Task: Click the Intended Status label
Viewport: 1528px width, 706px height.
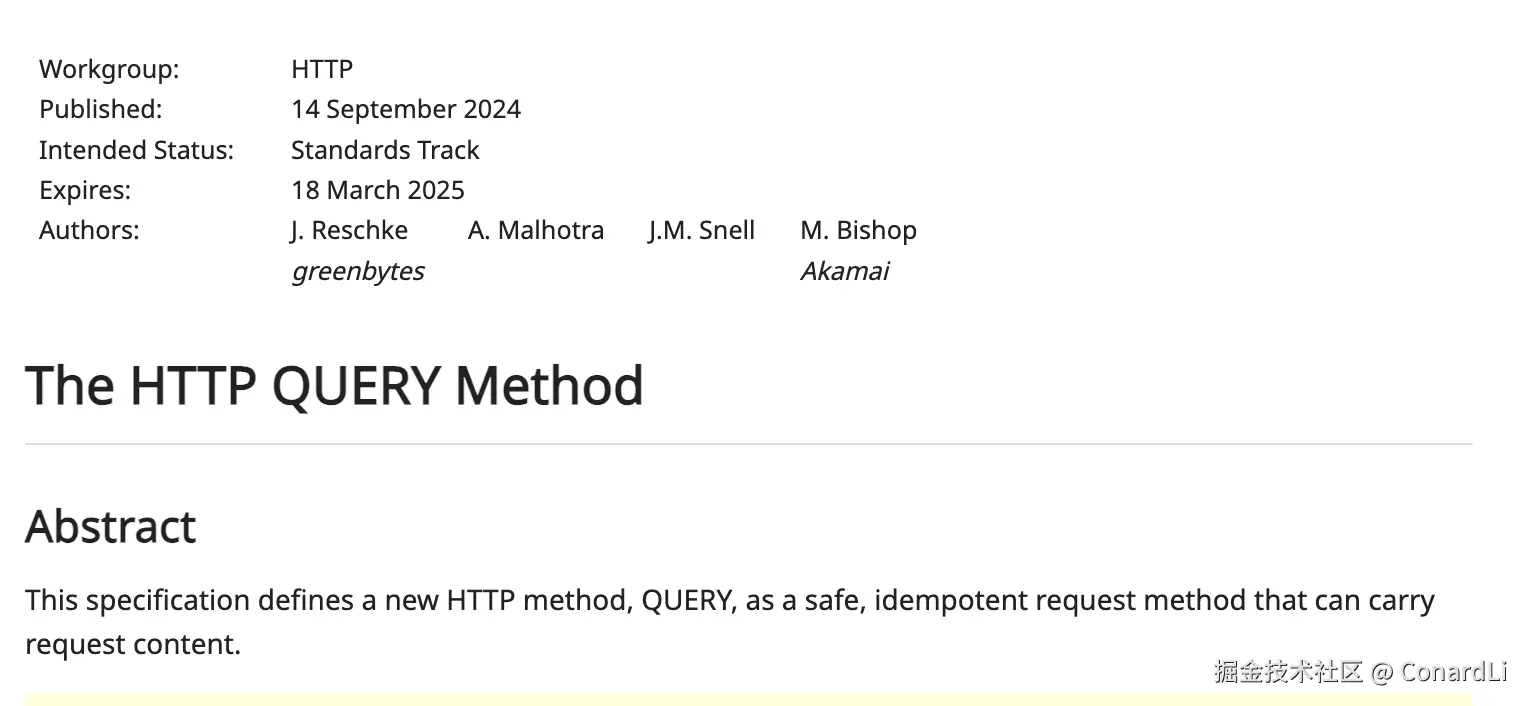Action: [x=136, y=150]
